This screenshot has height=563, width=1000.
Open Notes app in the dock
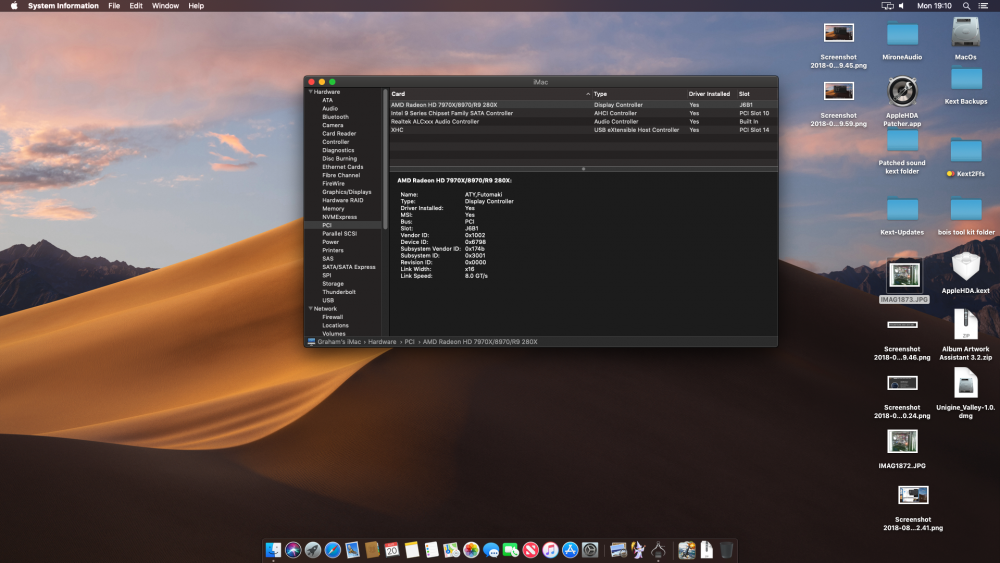411,550
